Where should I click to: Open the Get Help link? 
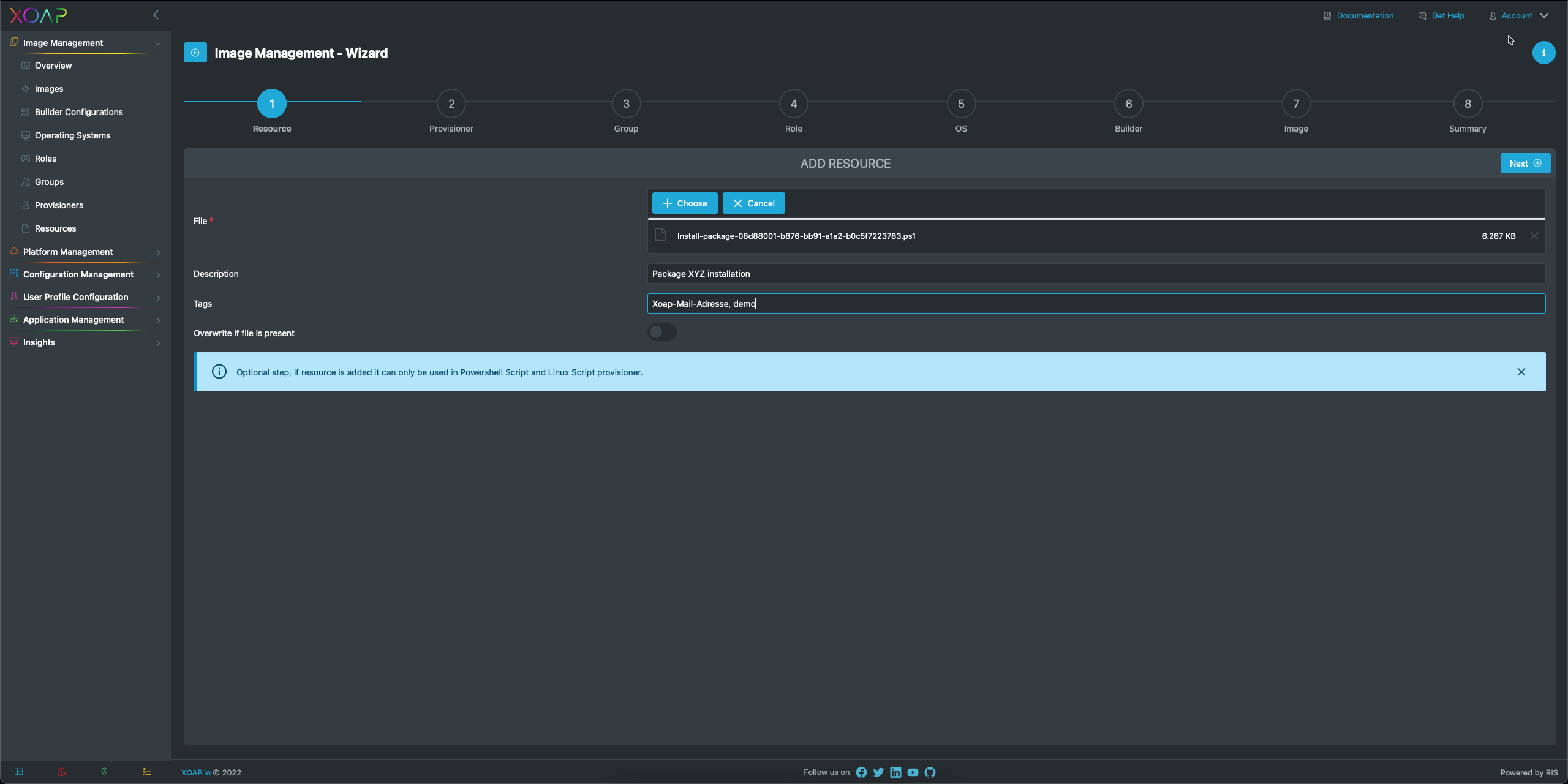[x=1442, y=15]
